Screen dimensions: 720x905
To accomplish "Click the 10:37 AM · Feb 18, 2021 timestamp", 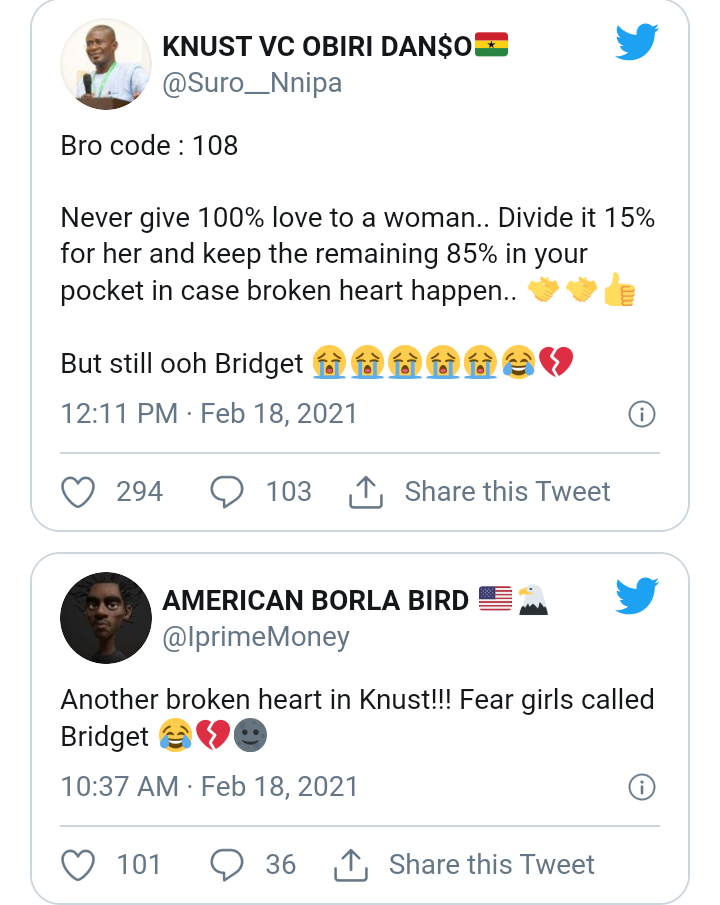I will (209, 786).
